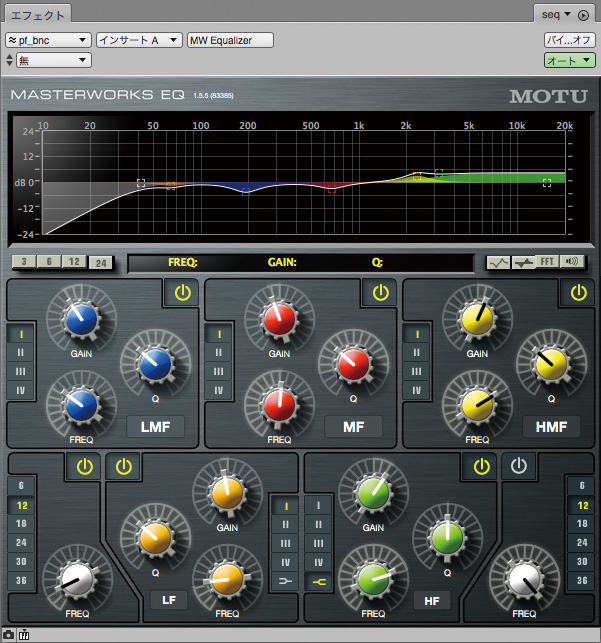Toggle HF band power button
Screen dimensions: 601x643
point(481,467)
